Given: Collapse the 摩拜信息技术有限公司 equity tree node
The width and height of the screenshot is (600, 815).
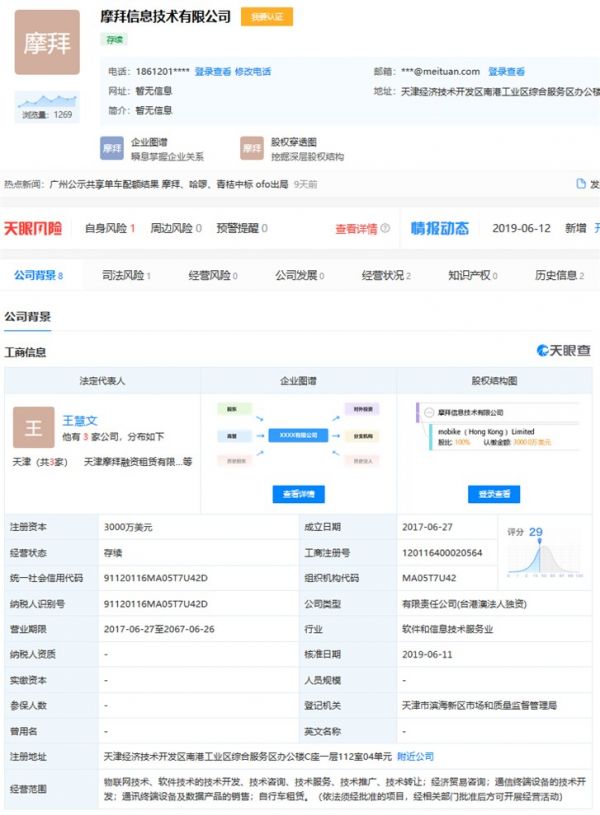Looking at the screenshot, I should (427, 412).
